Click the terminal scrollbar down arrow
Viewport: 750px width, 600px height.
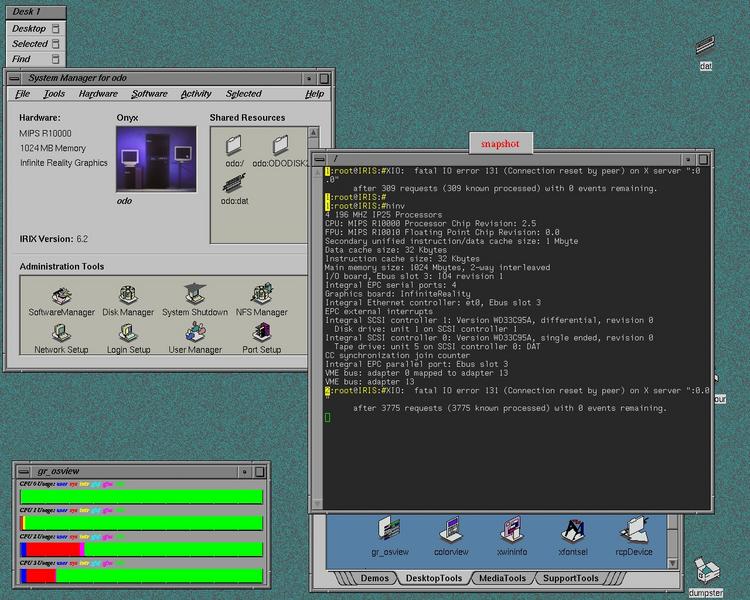pos(318,503)
